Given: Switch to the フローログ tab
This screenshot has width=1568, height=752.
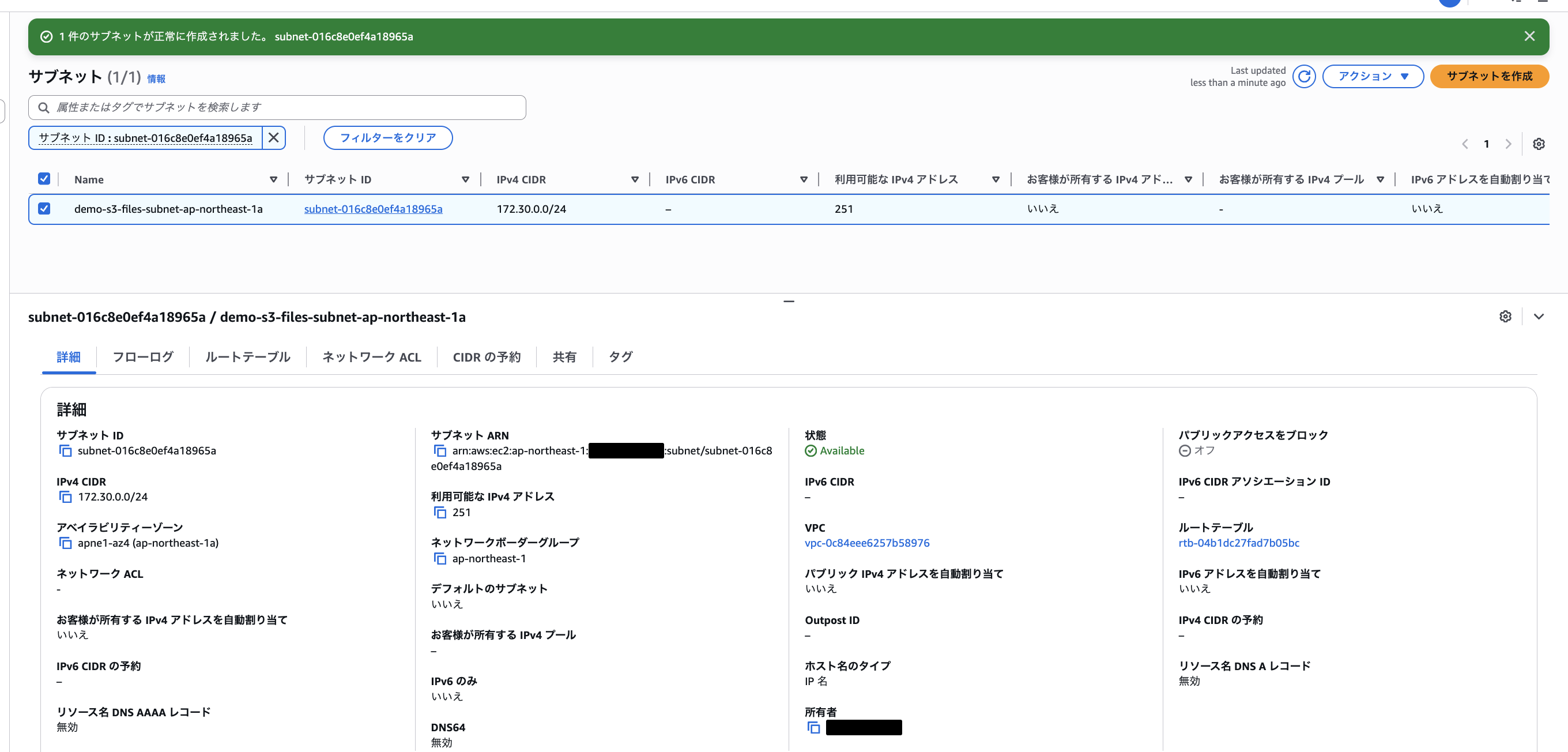Looking at the screenshot, I should 142,358.
